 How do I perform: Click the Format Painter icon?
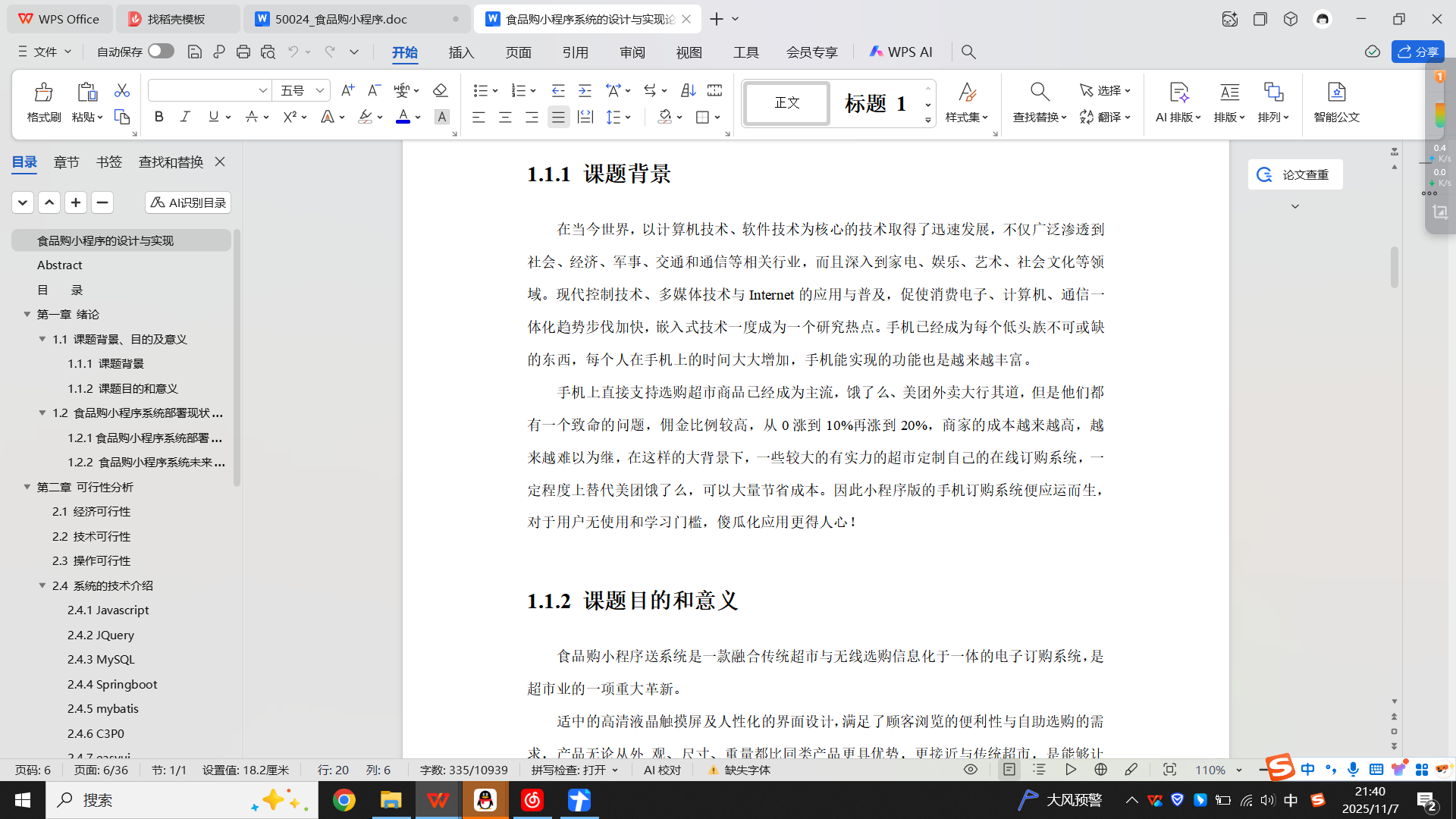click(x=43, y=102)
